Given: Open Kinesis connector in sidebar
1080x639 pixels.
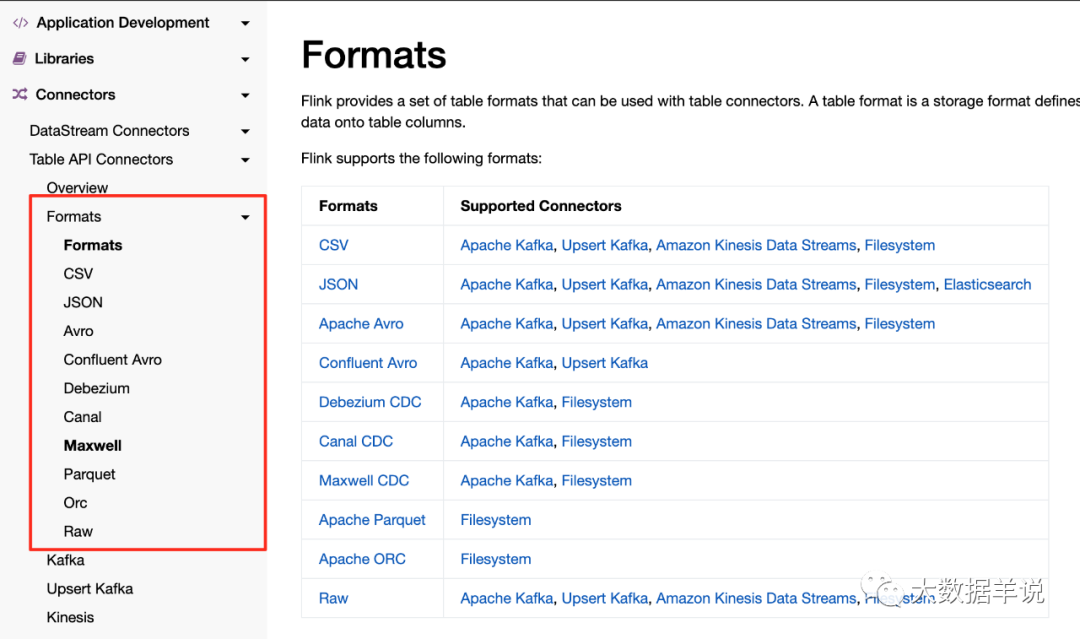Looking at the screenshot, I should click(70, 617).
